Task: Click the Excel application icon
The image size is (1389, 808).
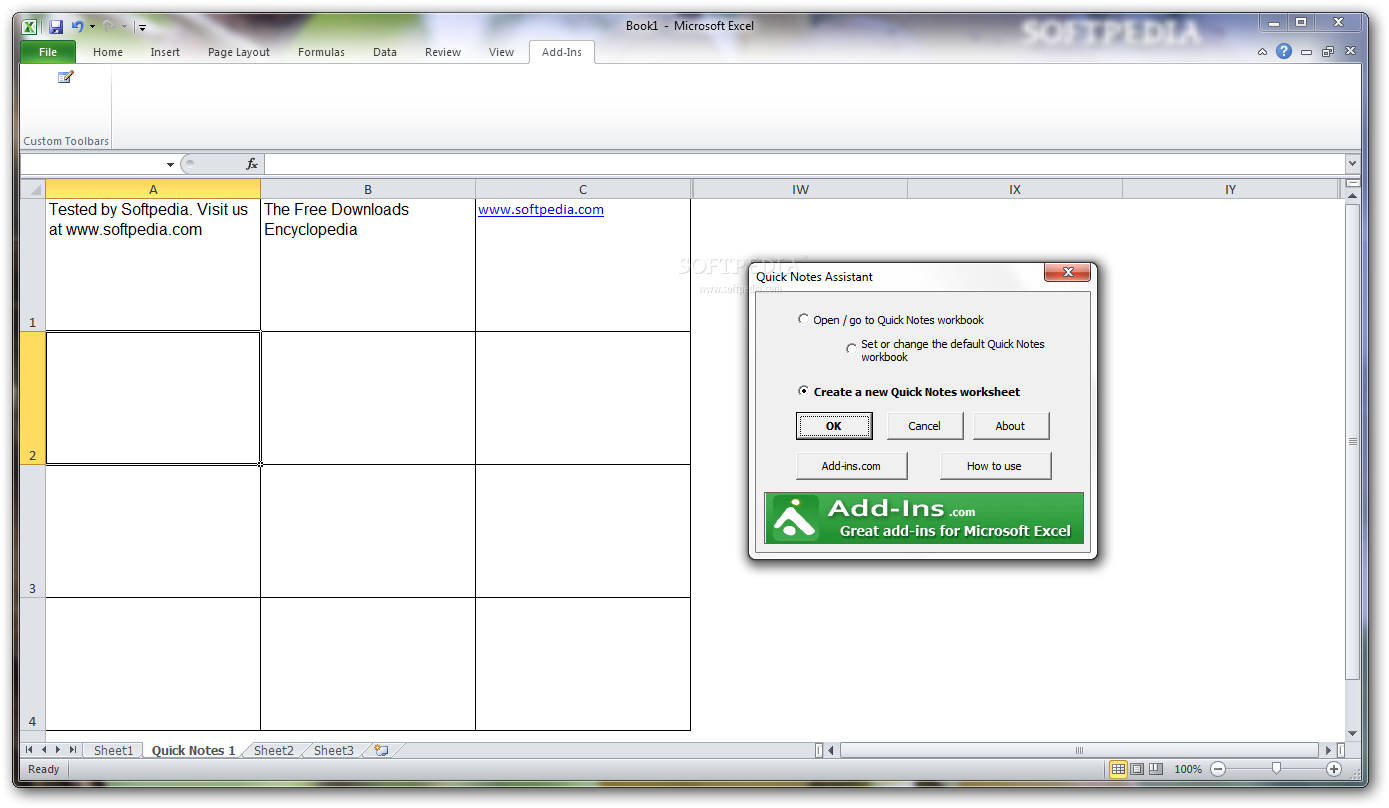Action: pos(30,27)
